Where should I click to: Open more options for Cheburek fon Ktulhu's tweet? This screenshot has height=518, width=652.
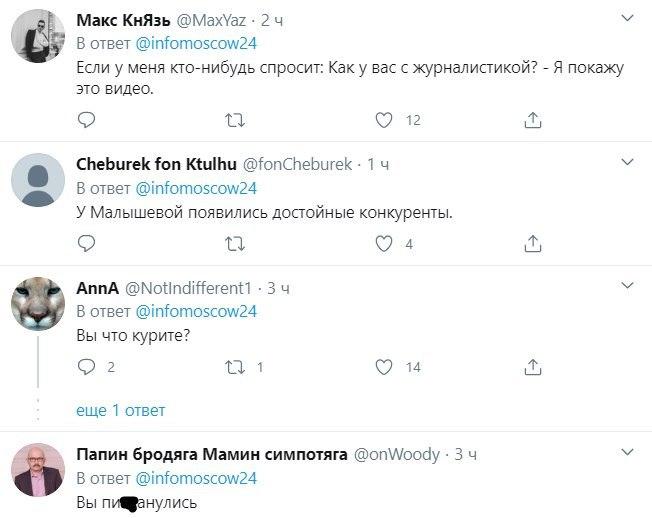(627, 162)
